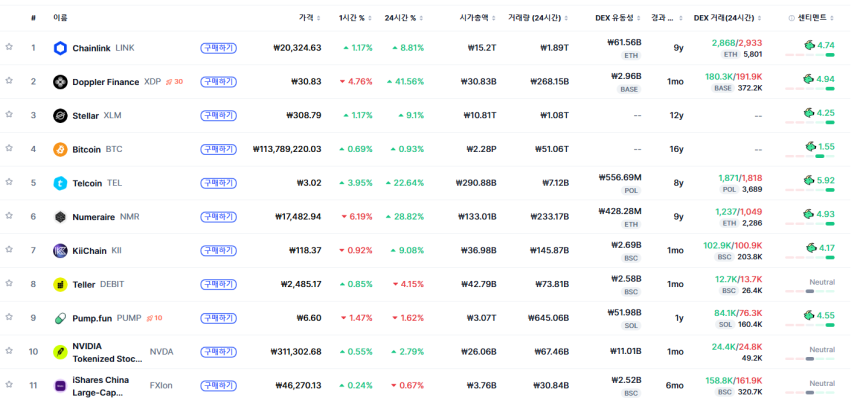The image size is (860, 398).
Task: Click the SOL chain tag under ₩51.98B
Action: pyautogui.click(x=631, y=326)
